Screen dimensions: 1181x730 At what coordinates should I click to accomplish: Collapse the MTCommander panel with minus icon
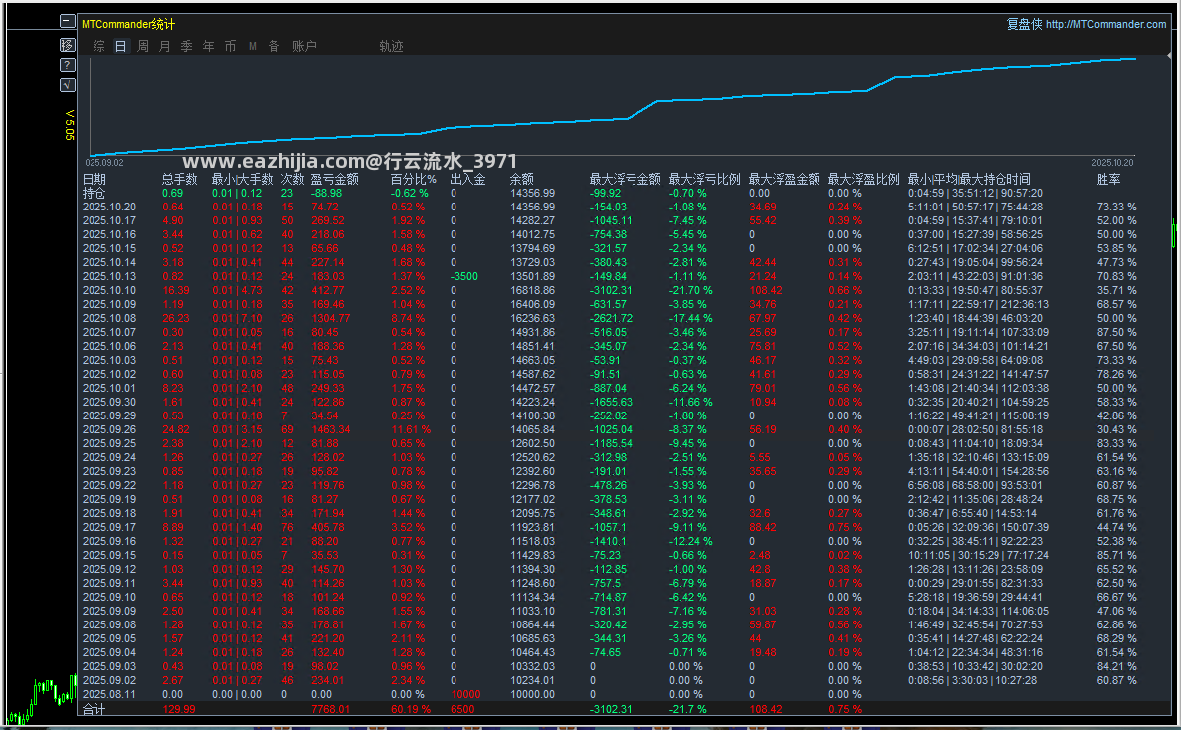click(x=68, y=22)
